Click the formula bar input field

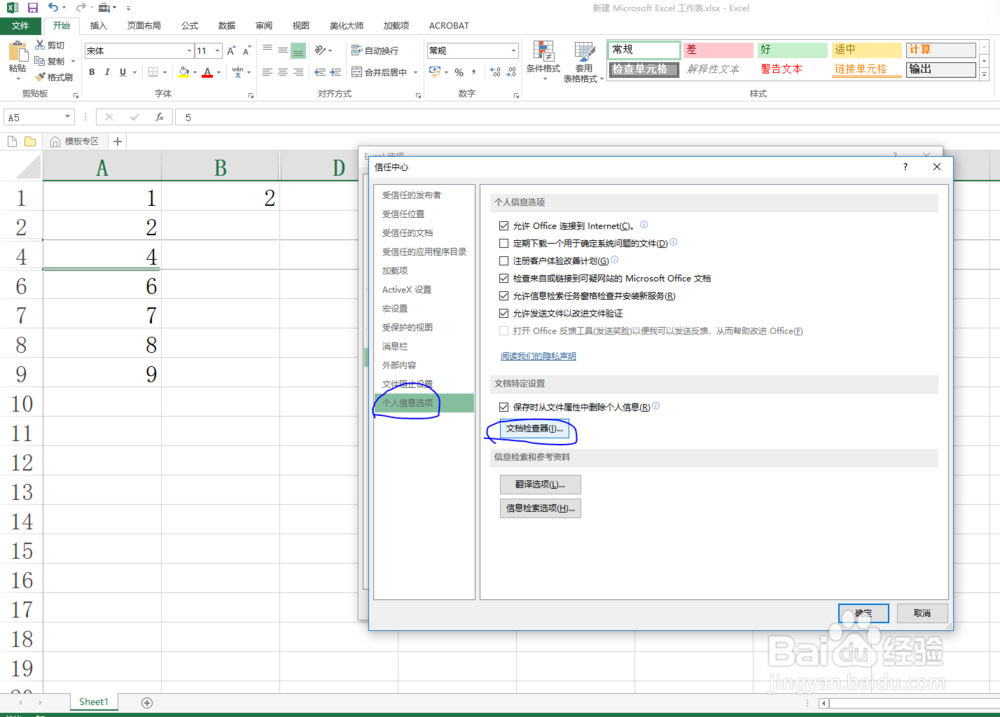(x=587, y=117)
